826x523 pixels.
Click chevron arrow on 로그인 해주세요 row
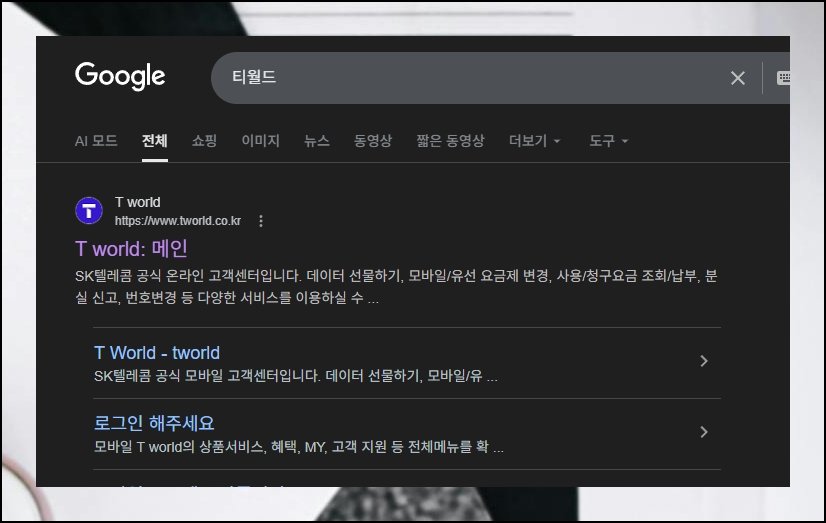pos(704,432)
